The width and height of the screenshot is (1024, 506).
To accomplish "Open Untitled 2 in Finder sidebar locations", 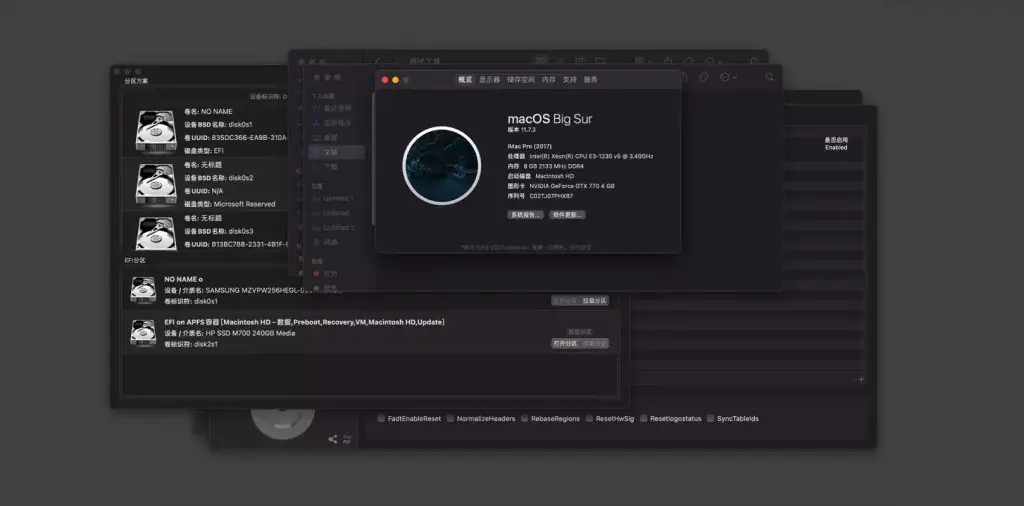I will [339, 228].
